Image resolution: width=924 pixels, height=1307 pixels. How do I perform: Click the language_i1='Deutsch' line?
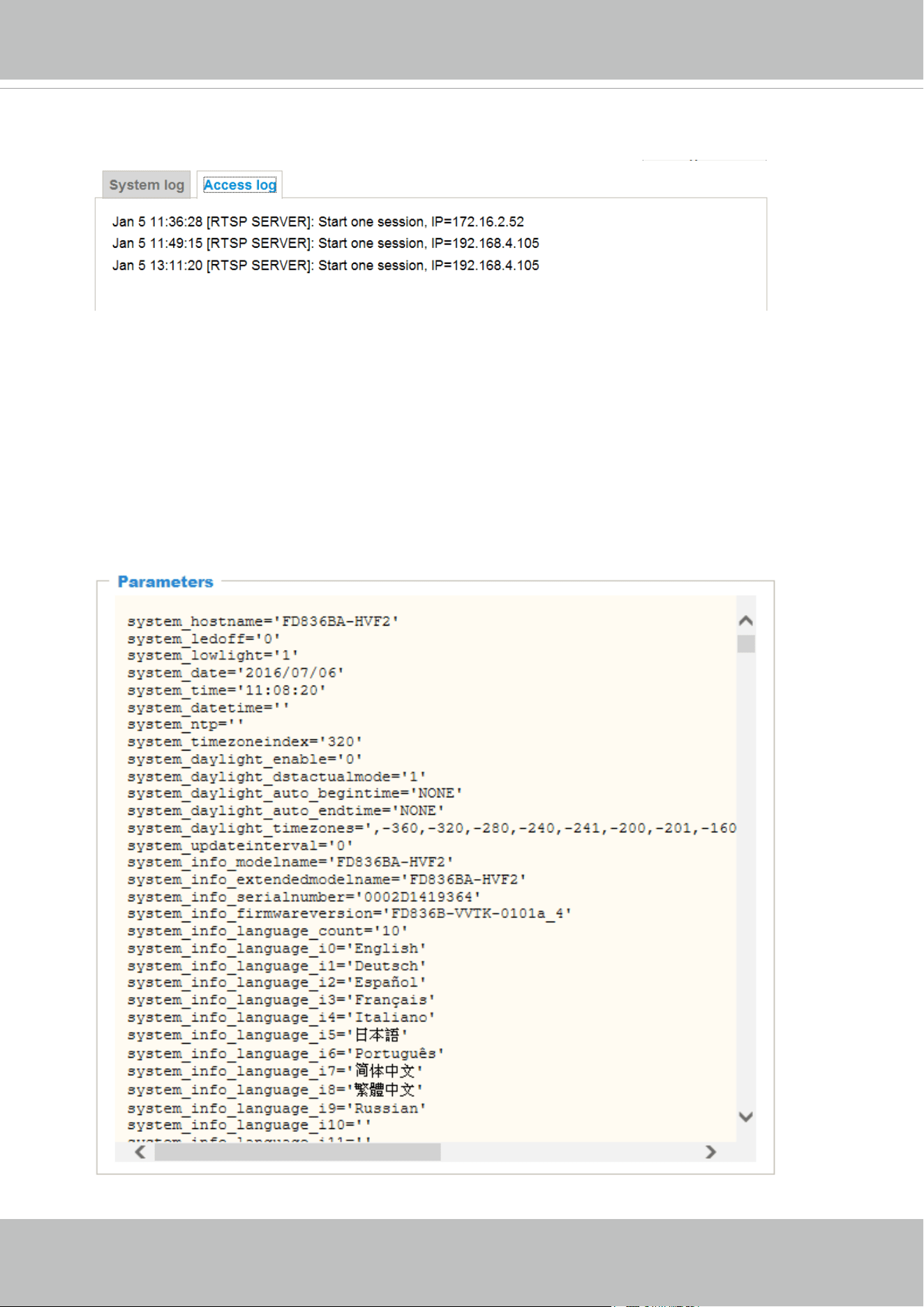point(277,966)
